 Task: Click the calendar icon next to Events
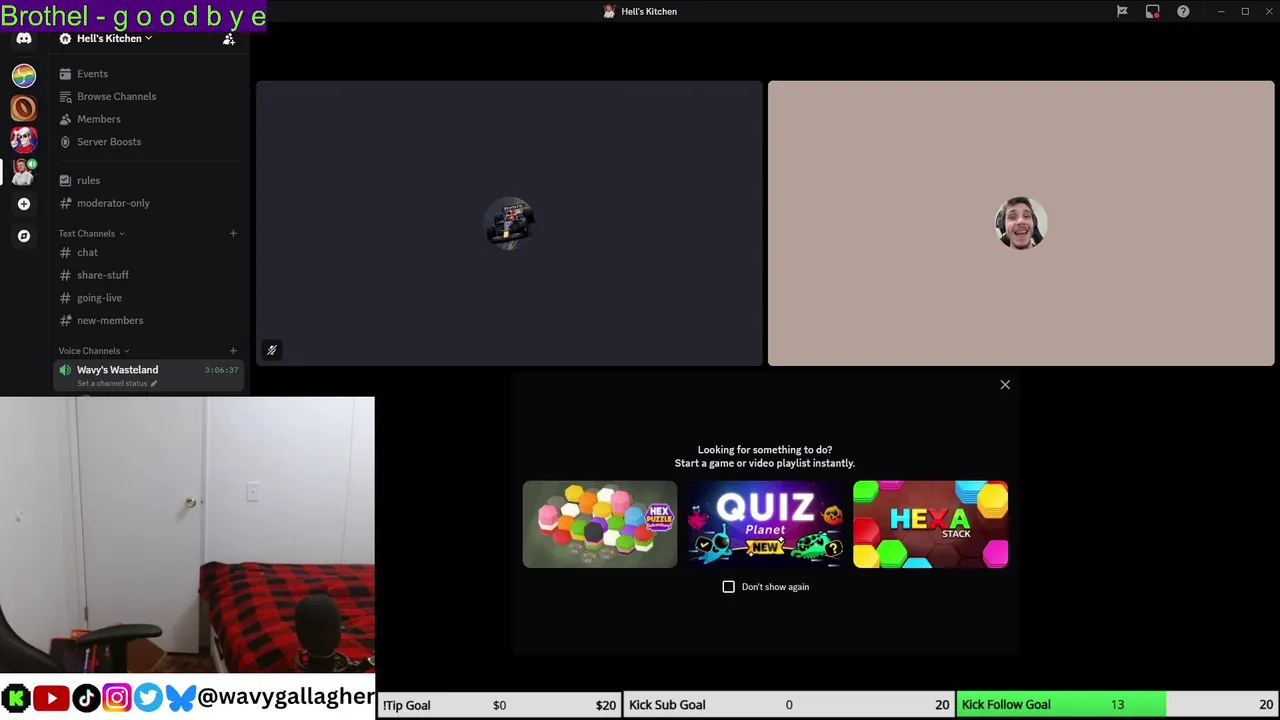pos(65,74)
